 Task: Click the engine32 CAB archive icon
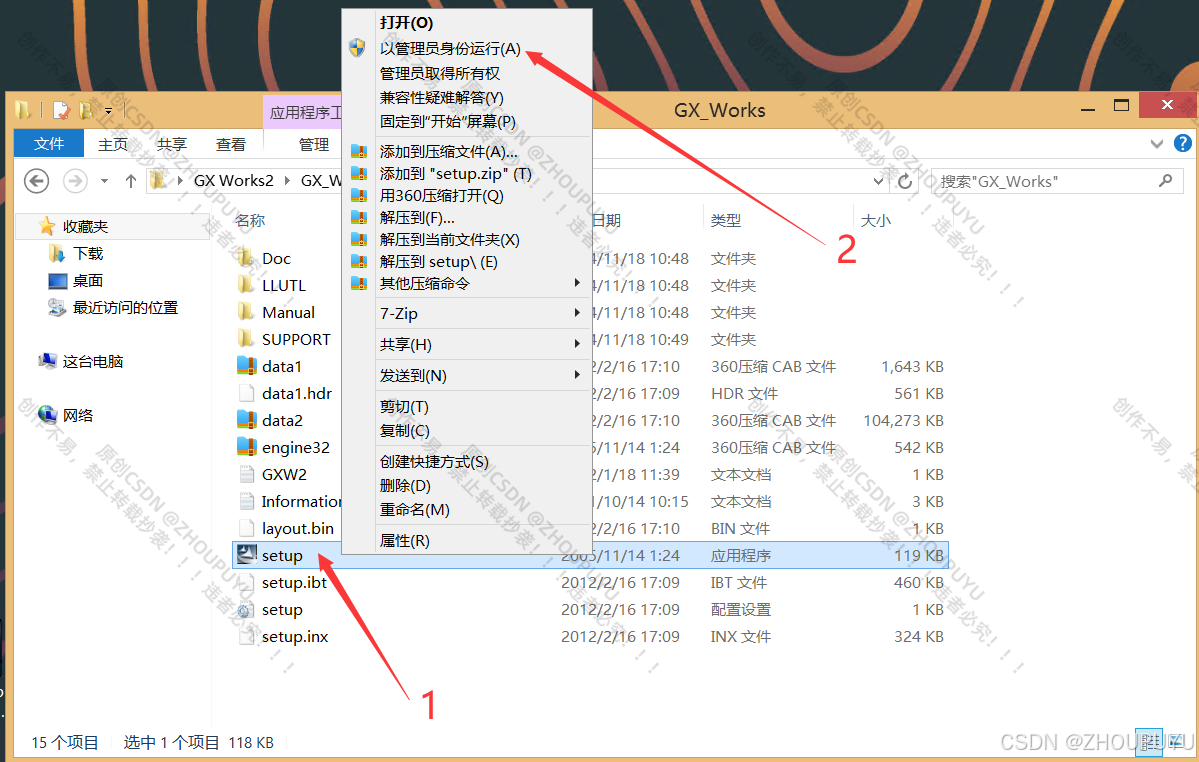[246, 447]
